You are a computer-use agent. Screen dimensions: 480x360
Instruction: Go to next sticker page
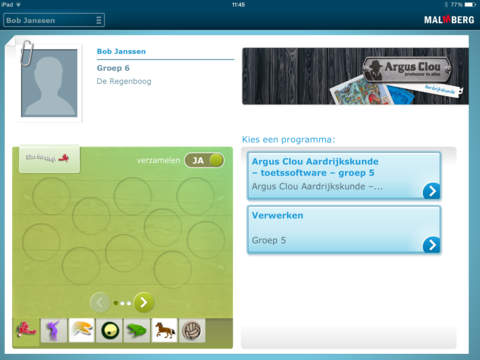(143, 302)
